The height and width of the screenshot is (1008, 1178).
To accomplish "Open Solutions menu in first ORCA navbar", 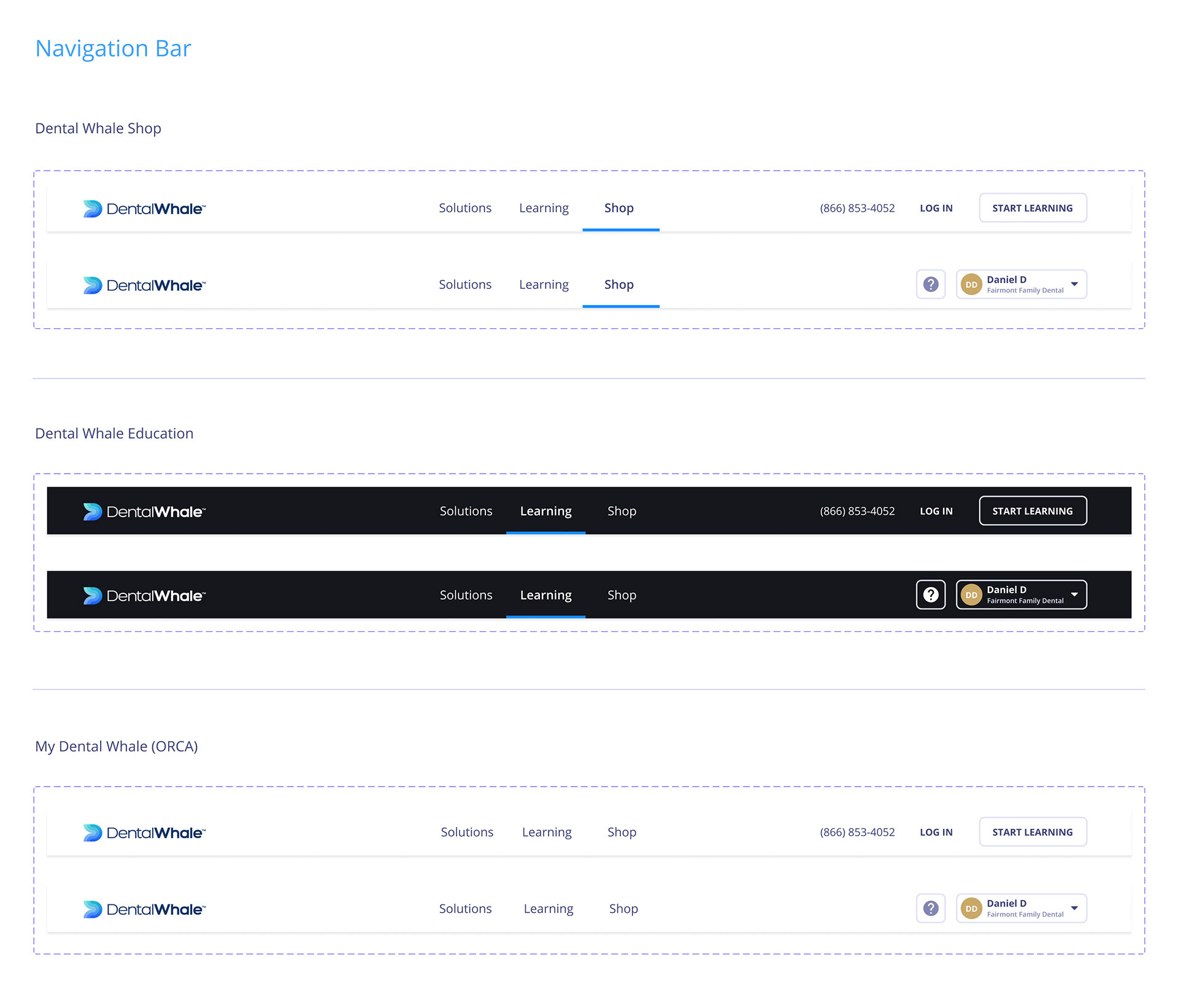I will pyautogui.click(x=467, y=832).
